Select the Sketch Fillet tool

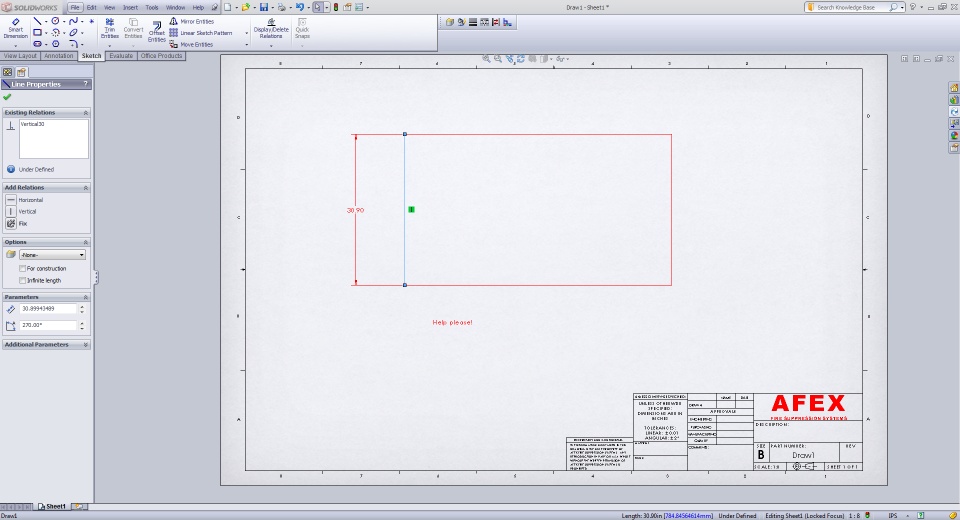click(x=73, y=44)
